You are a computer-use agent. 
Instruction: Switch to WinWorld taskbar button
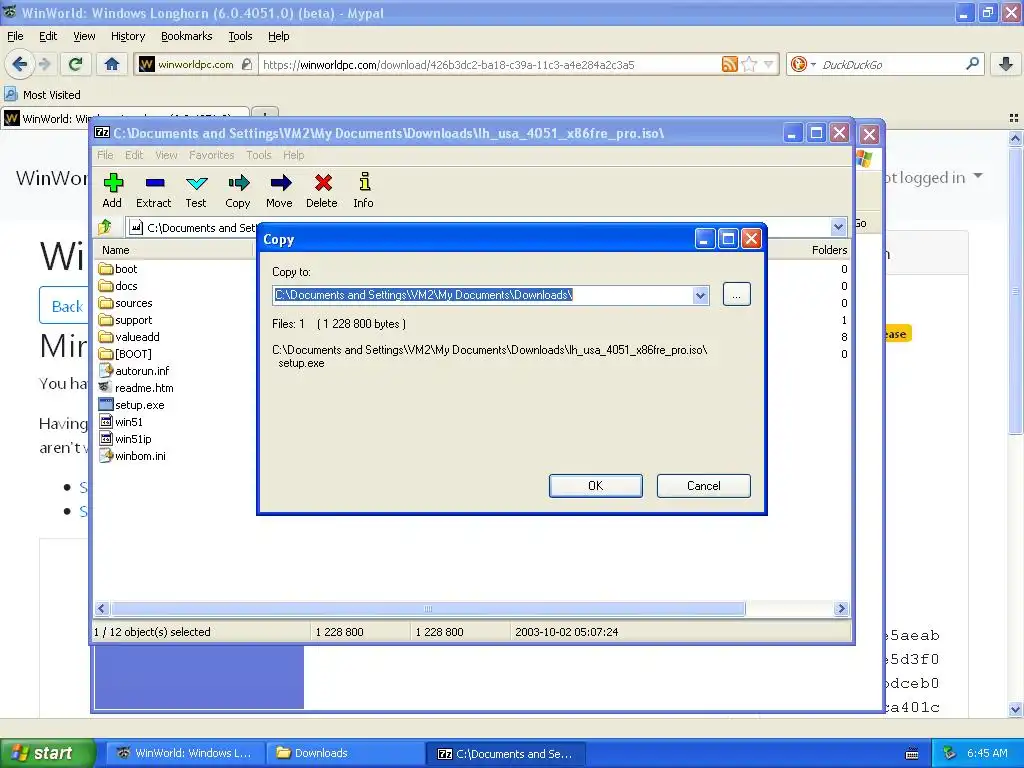pyautogui.click(x=186, y=753)
